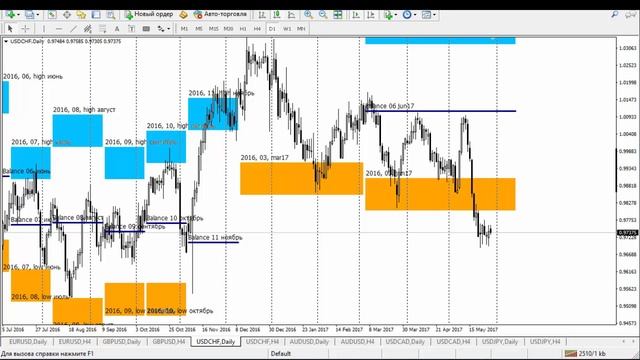Screen dimensions: 640x360
Task: Open the Profiles icon
Action: (29, 15)
